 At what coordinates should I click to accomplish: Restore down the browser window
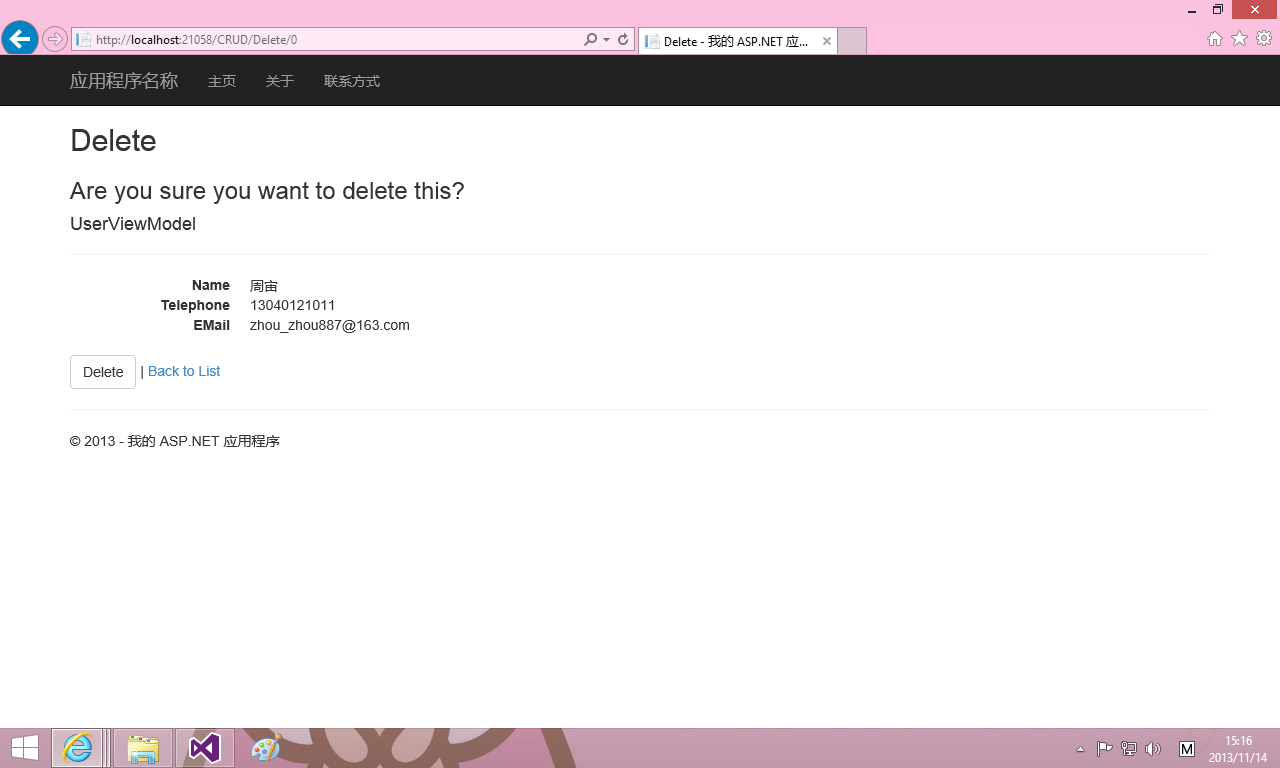1218,10
